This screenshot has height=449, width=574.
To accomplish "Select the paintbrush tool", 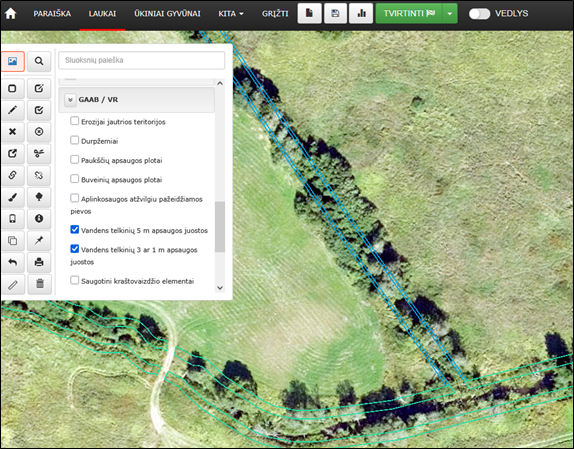I will 12,197.
